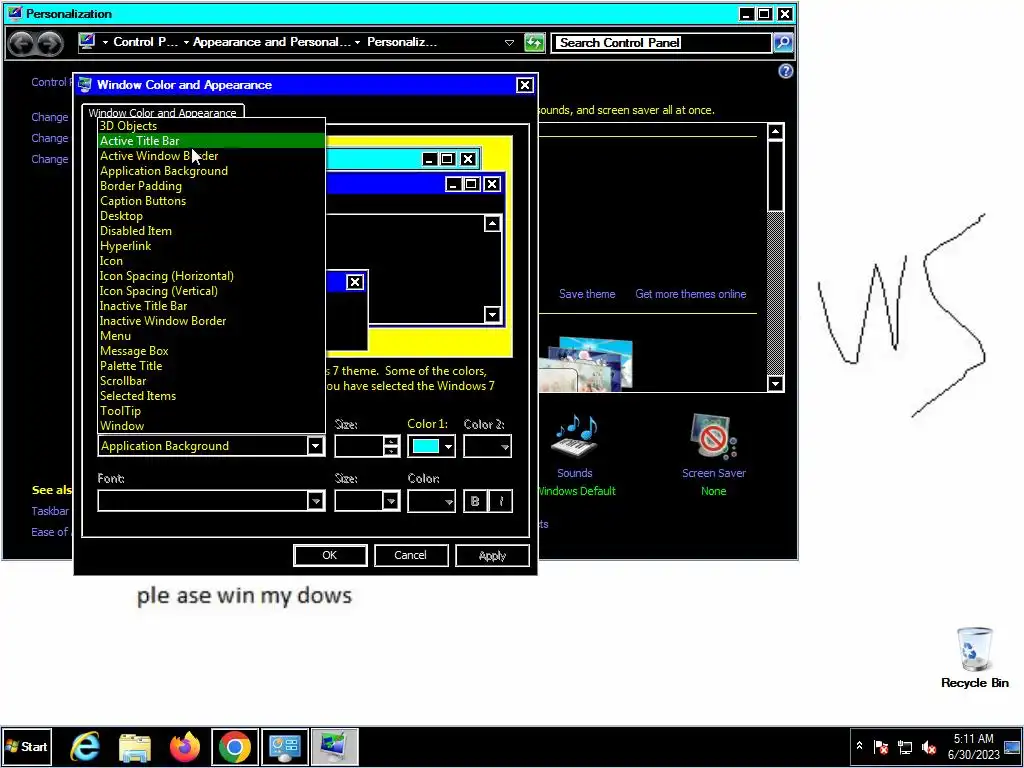1024x768 pixels.
Task: Click the Window Color and Appearance tab
Action: (163, 113)
